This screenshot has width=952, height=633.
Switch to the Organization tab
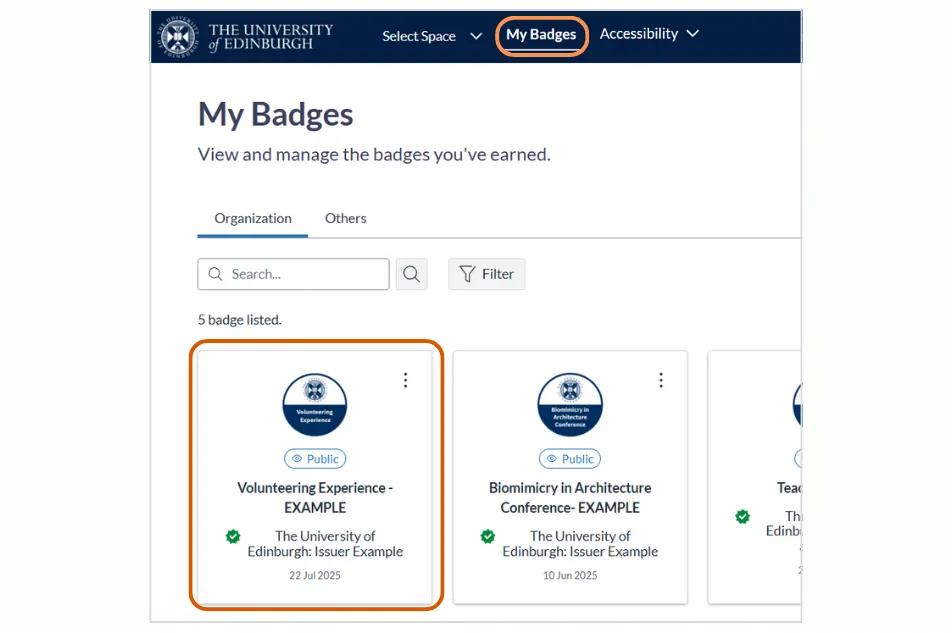(253, 218)
